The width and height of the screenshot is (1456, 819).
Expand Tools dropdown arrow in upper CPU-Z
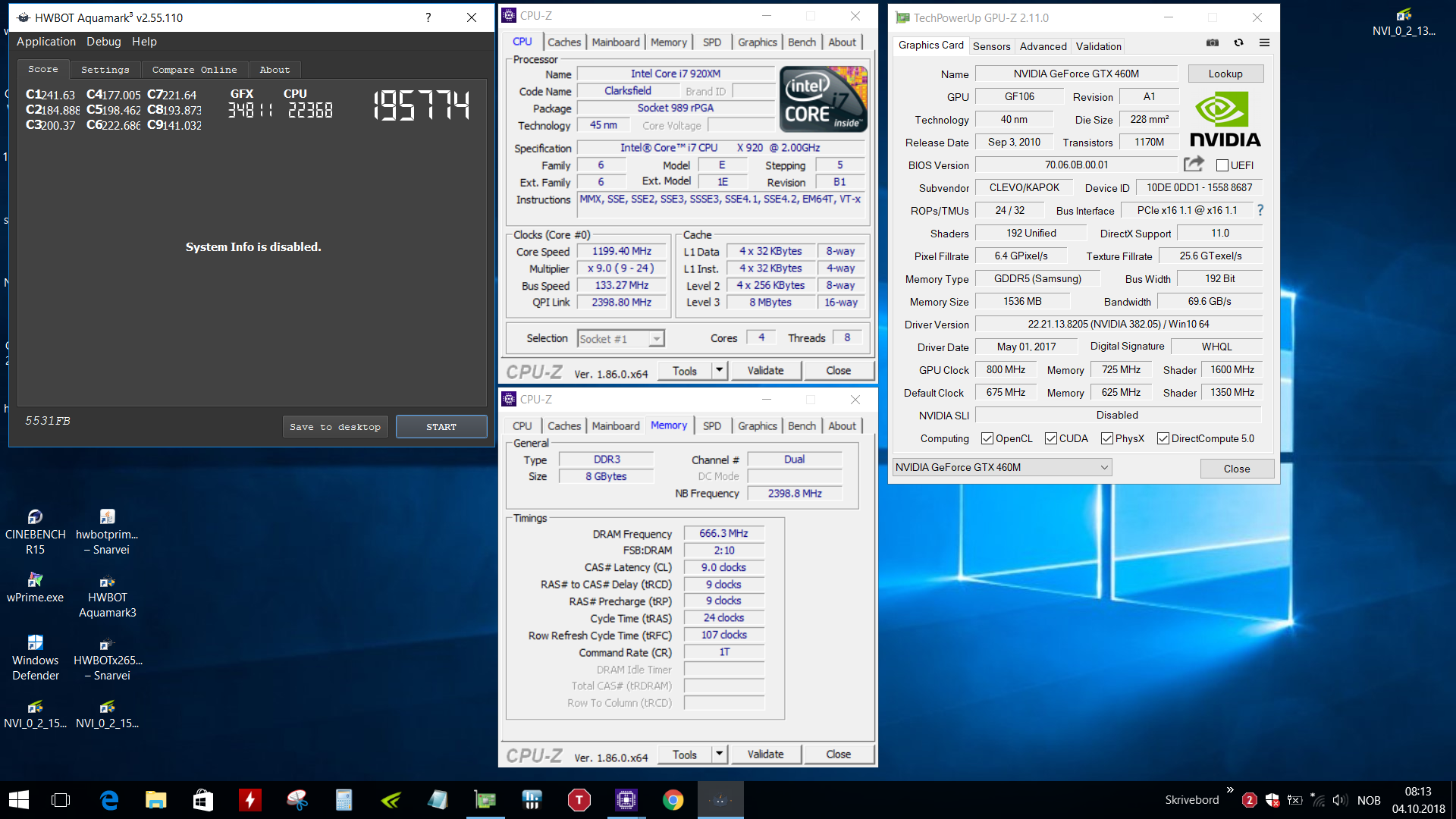pyautogui.click(x=720, y=370)
